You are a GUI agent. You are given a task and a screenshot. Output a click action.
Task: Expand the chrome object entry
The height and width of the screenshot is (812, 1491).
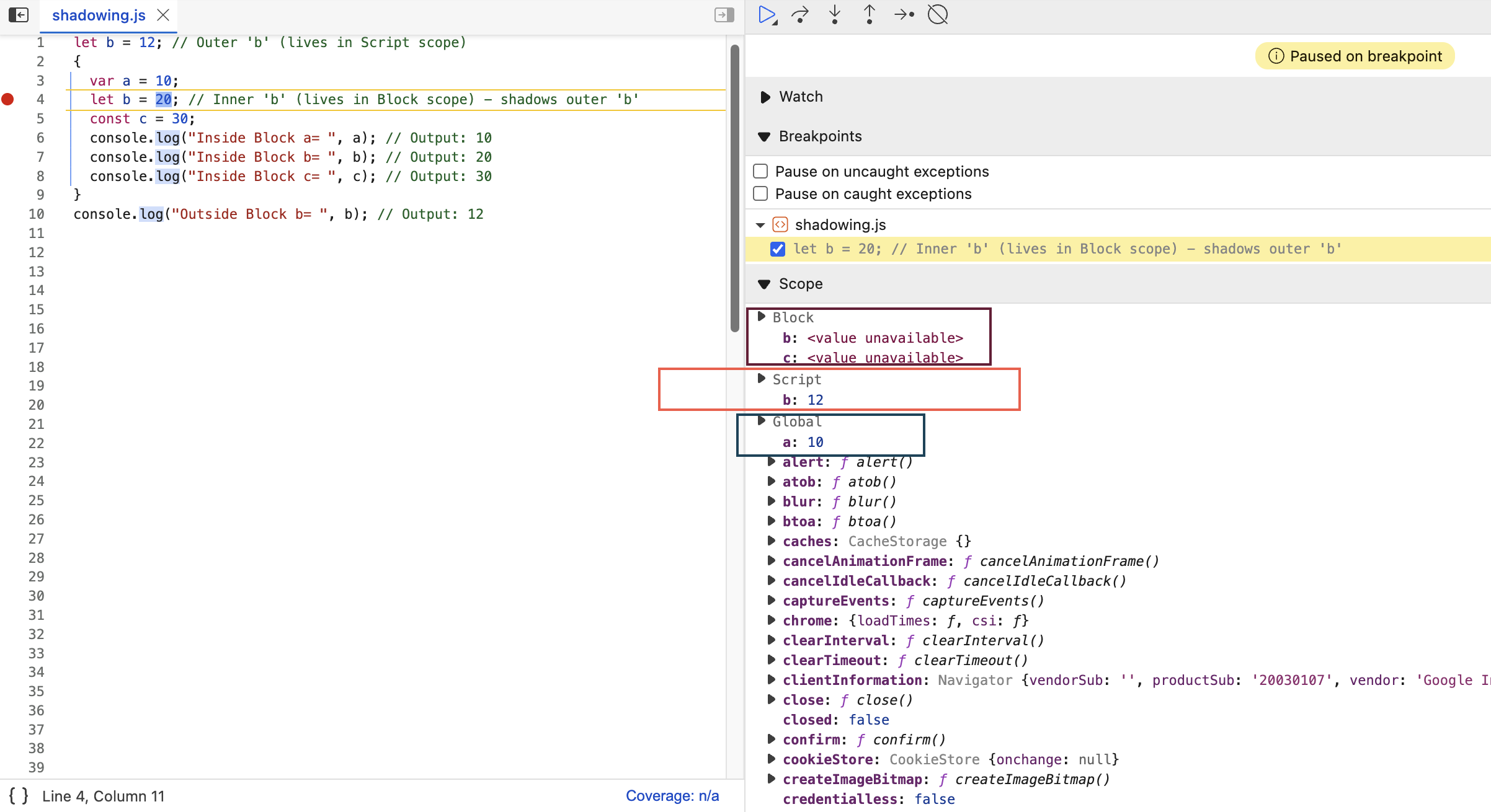772,620
